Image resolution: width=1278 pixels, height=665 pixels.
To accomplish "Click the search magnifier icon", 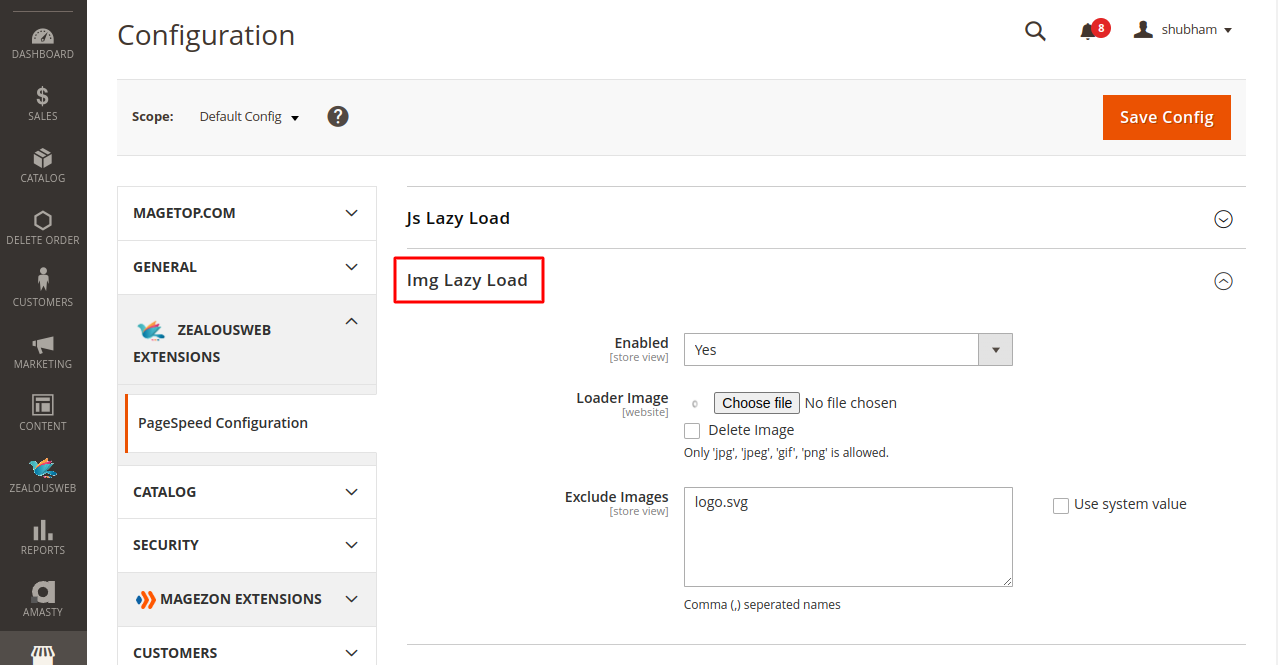I will click(x=1035, y=31).
